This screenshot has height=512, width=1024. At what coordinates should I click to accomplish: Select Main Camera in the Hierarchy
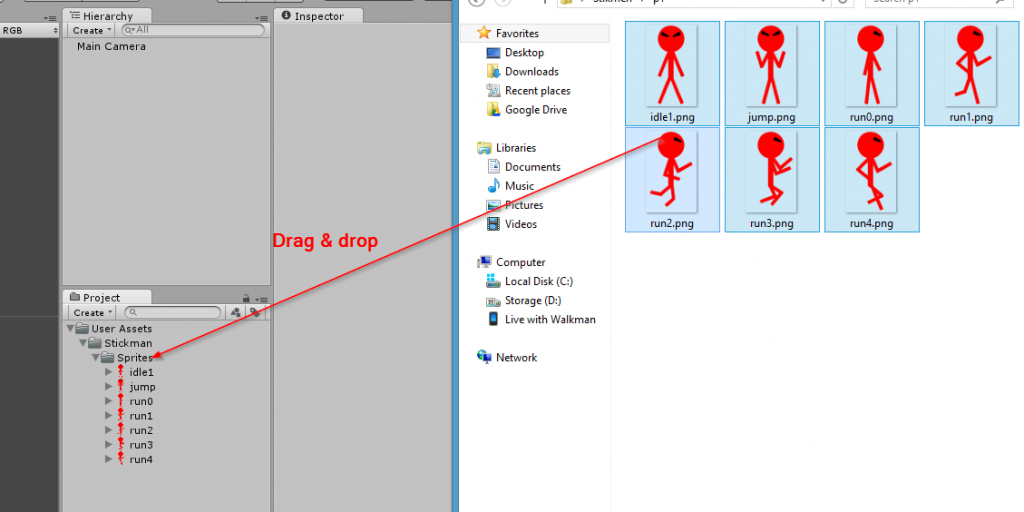pos(111,46)
